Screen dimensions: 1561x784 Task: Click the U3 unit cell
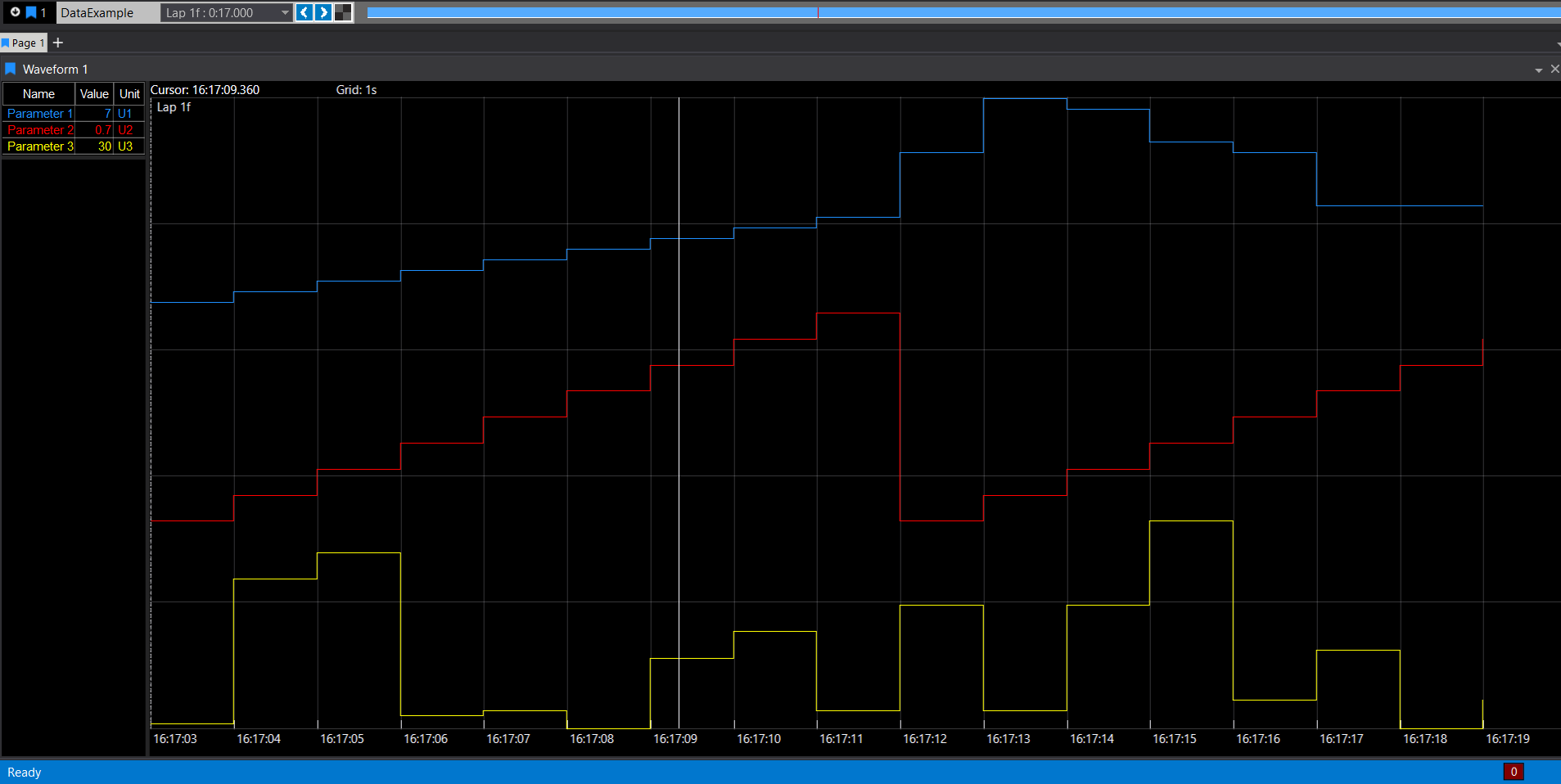[129, 146]
